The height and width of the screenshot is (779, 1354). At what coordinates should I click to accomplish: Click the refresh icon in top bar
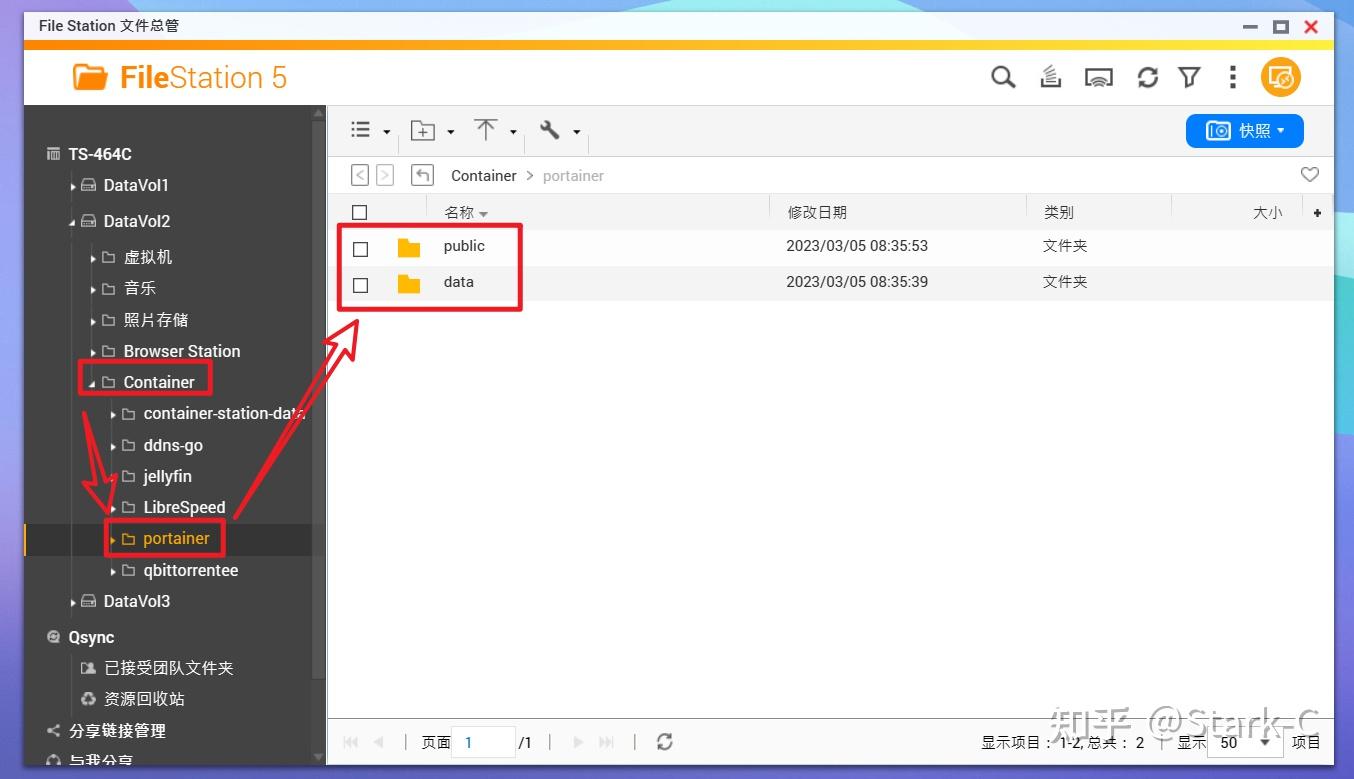click(1147, 77)
